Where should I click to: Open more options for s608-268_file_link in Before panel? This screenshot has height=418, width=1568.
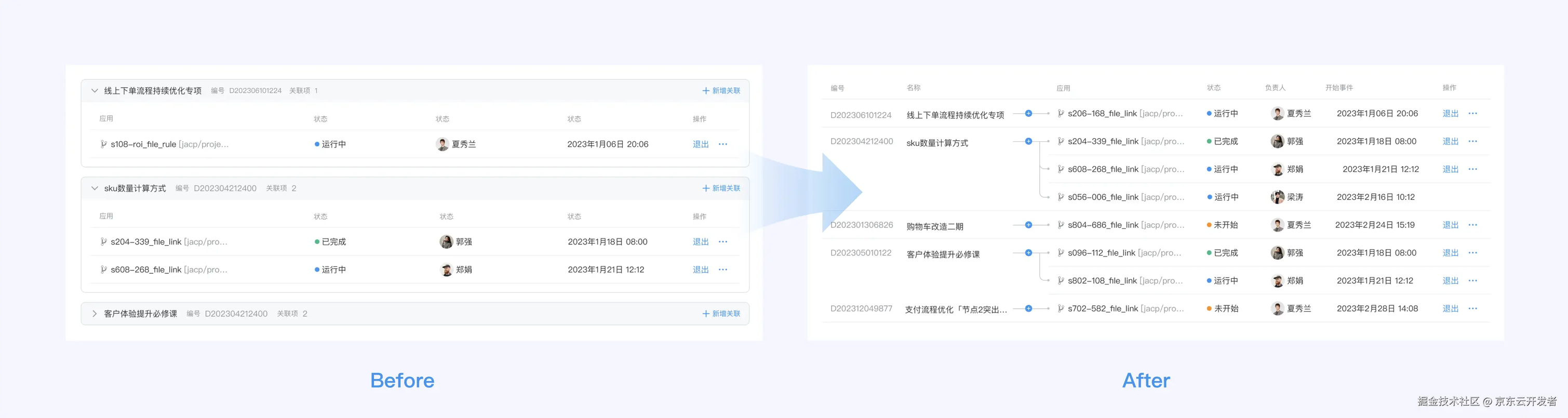(x=722, y=269)
